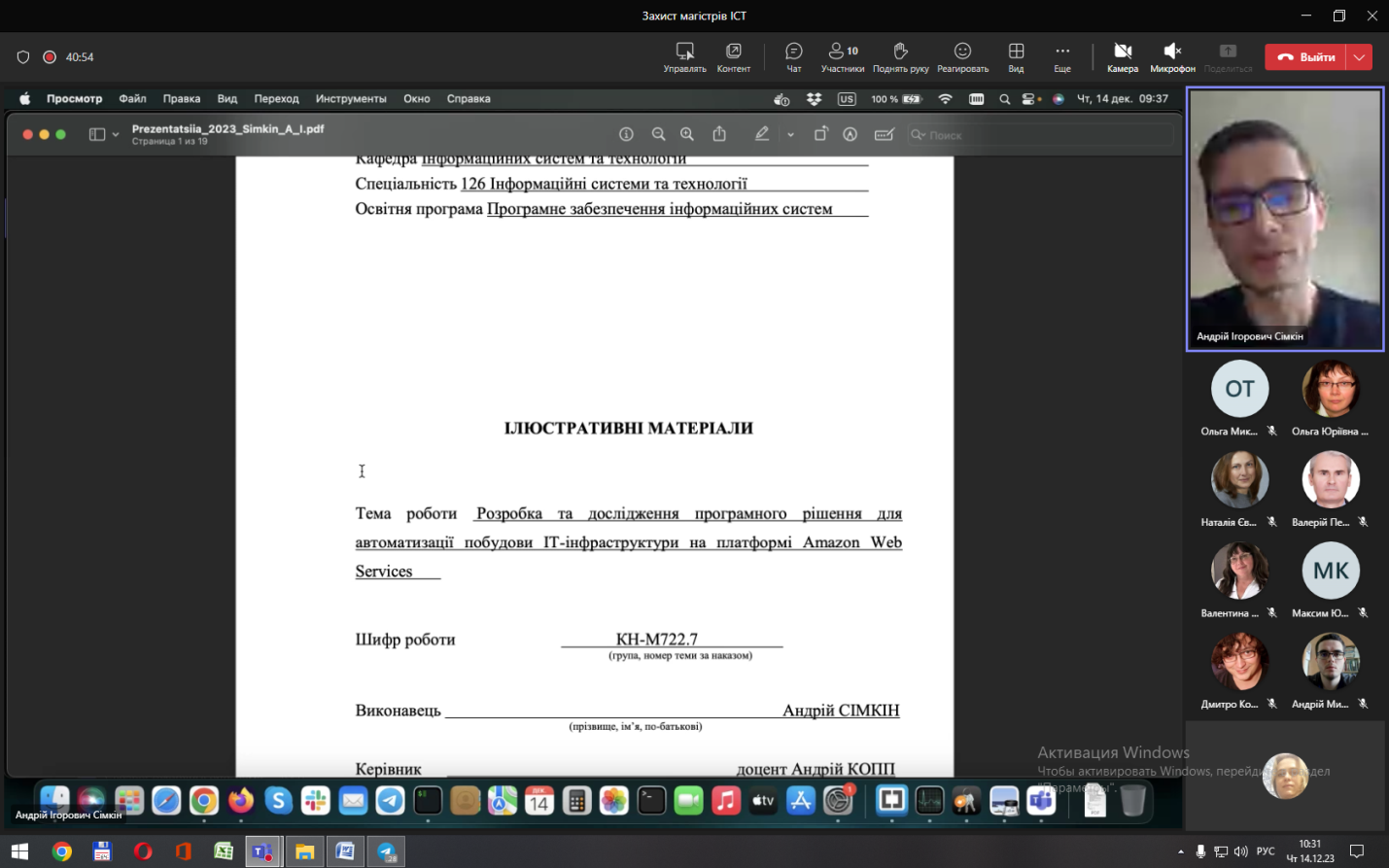
Task: Open the View layout options
Action: click(x=1016, y=56)
